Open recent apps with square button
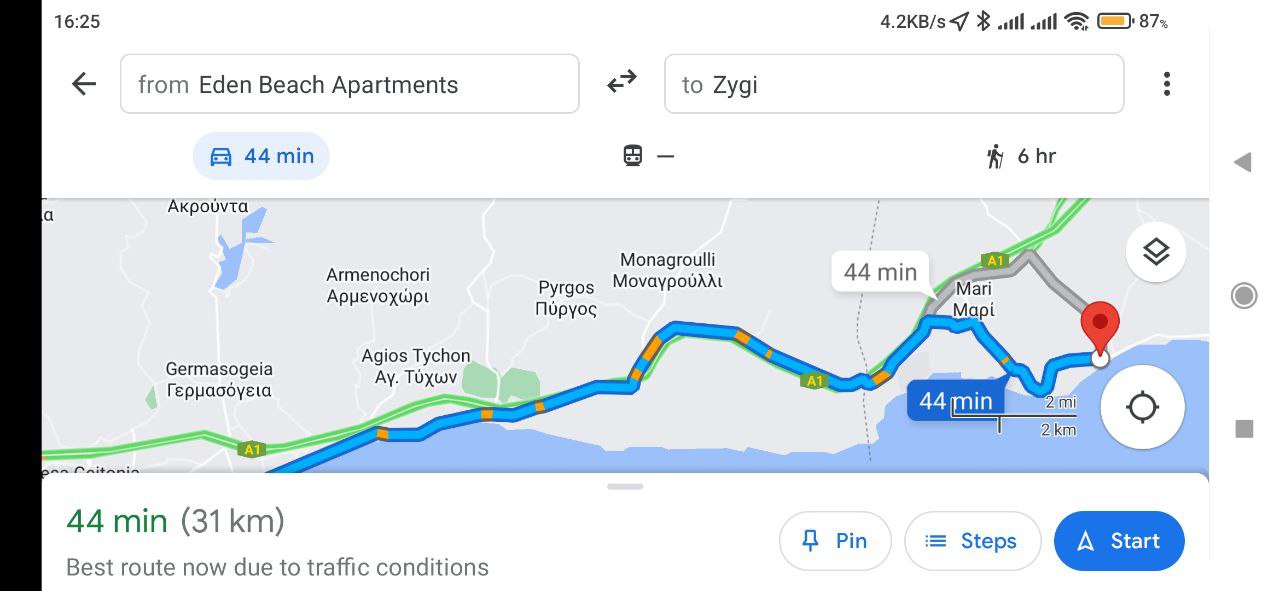This screenshot has width=1280, height=591. (1244, 429)
